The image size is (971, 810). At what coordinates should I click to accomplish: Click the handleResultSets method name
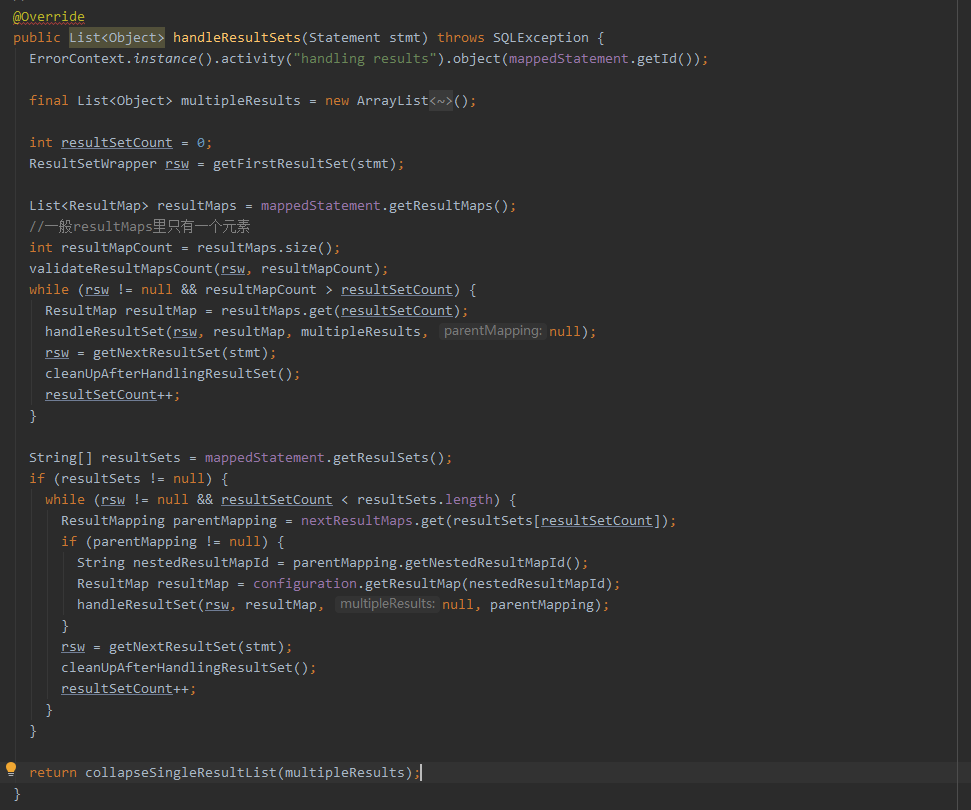[237, 38]
